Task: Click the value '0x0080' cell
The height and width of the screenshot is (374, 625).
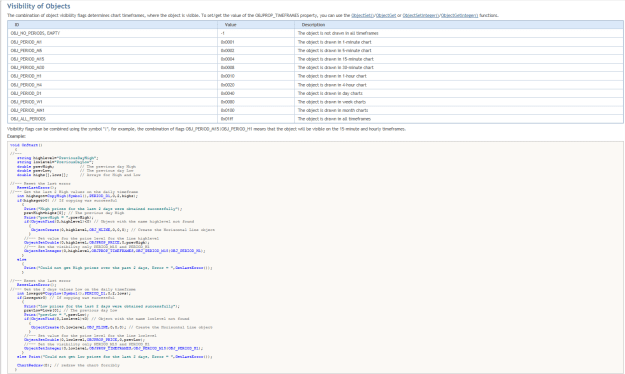Action: (256, 102)
